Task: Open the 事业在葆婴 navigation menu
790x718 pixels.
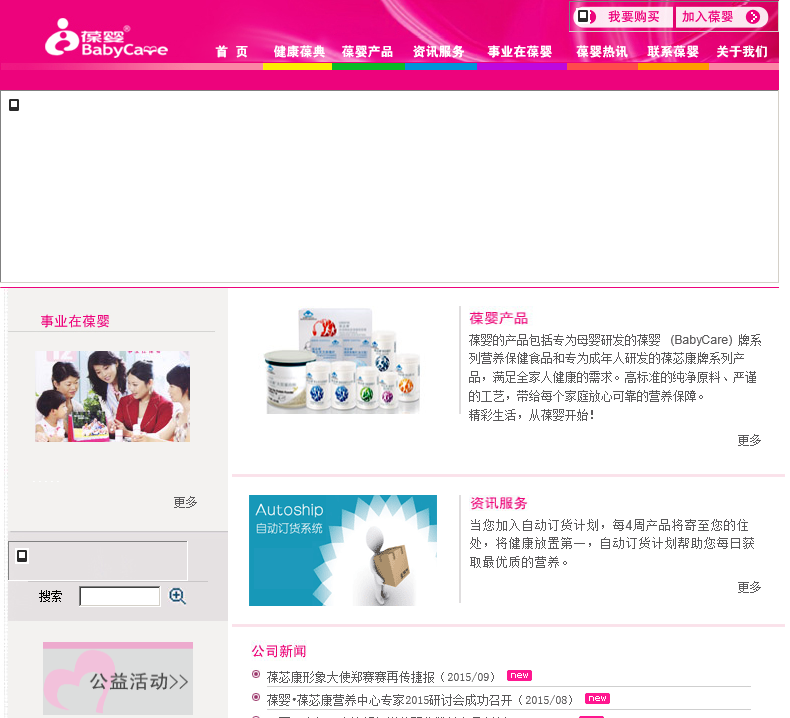Action: tap(519, 51)
